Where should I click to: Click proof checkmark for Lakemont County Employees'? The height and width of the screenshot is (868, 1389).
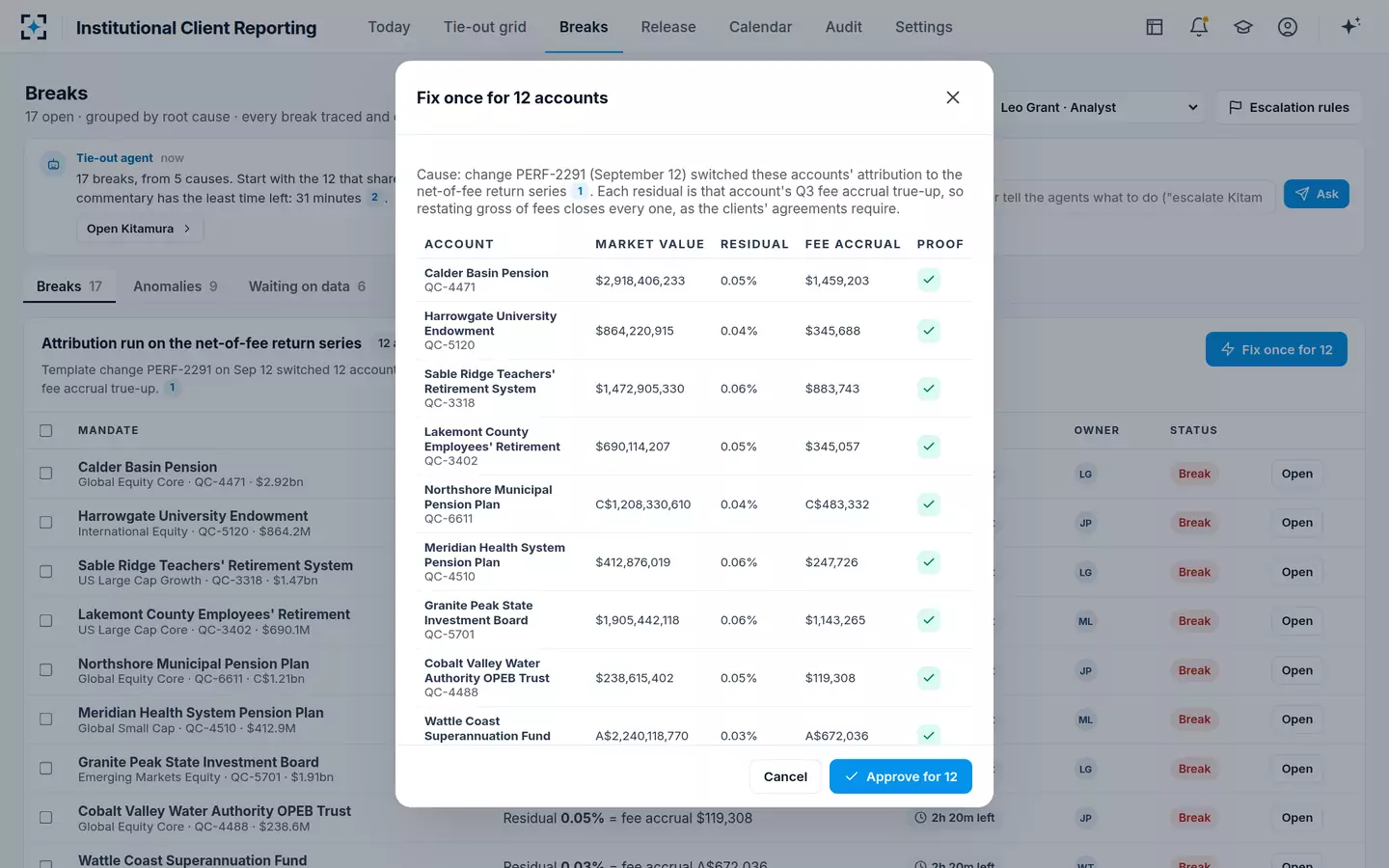pos(929,447)
